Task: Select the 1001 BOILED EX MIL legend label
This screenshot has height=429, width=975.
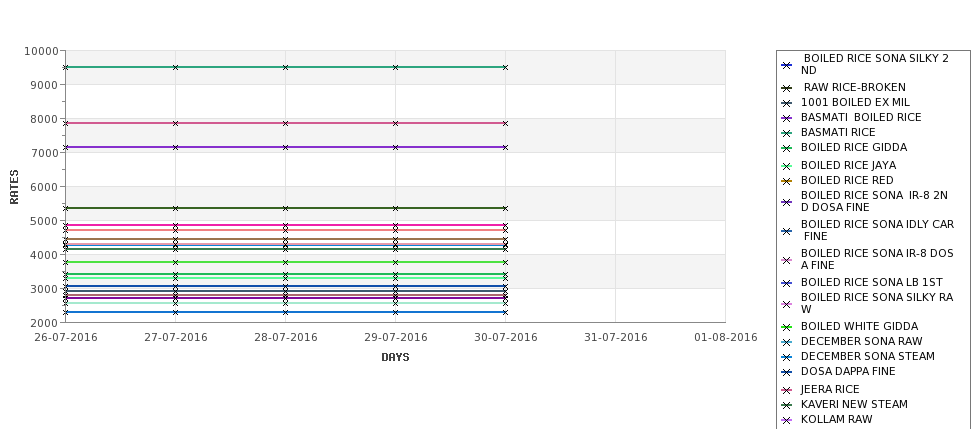Action: click(x=855, y=102)
